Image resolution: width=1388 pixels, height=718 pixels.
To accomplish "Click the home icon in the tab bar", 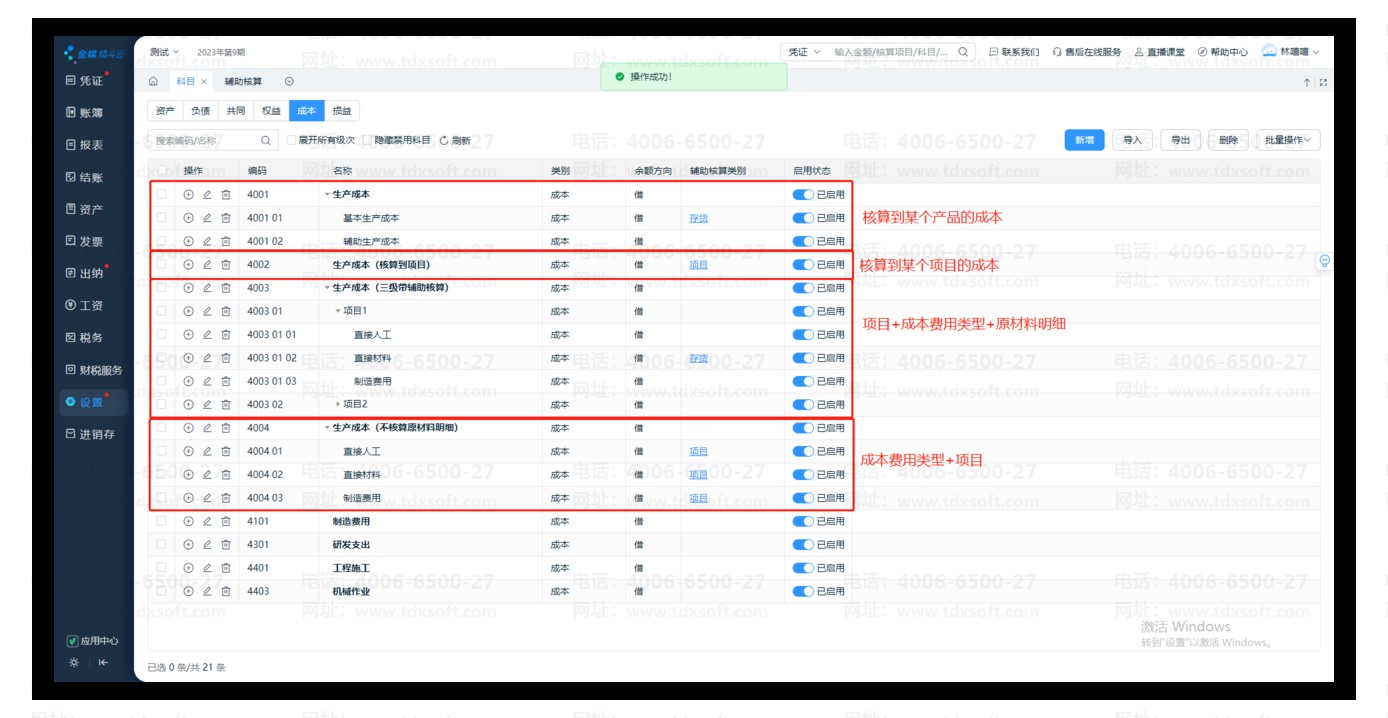I will [x=153, y=82].
